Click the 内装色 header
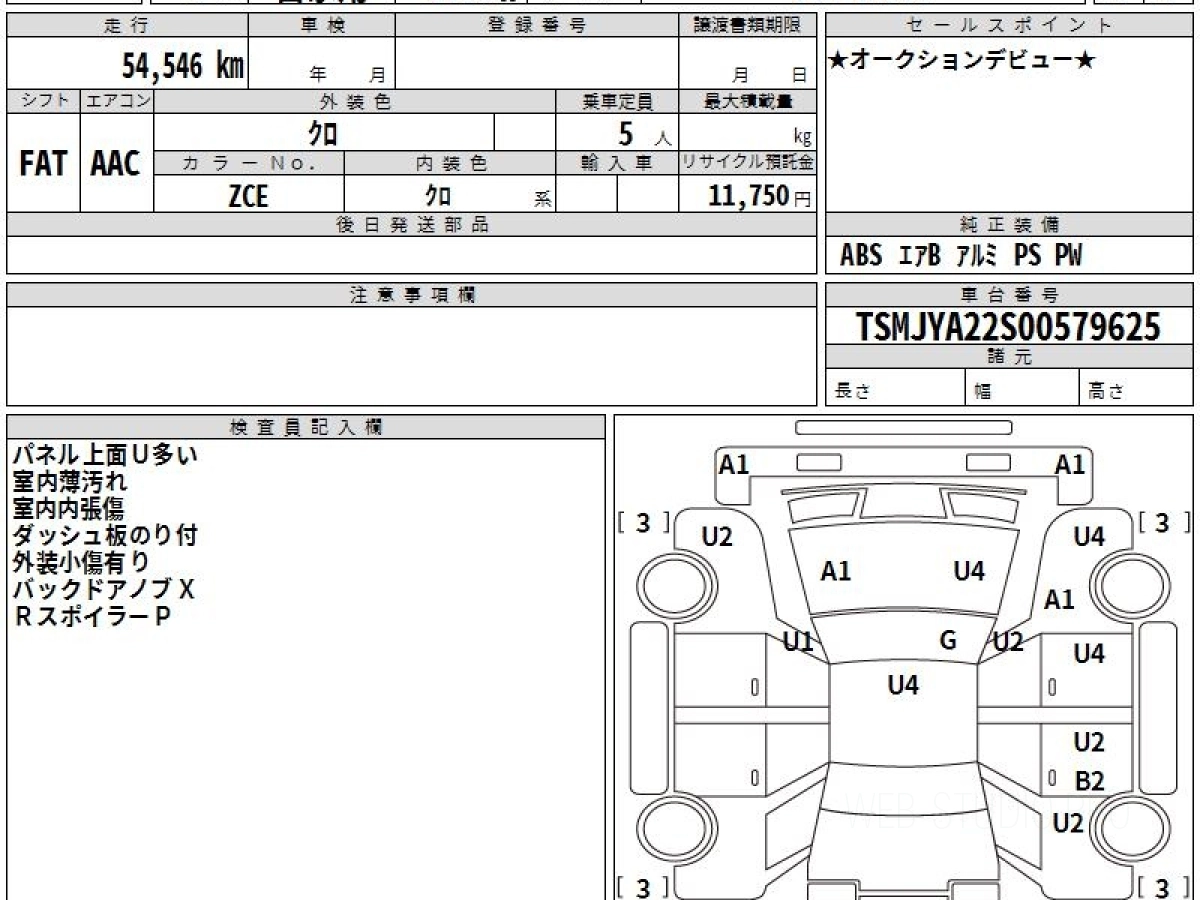This screenshot has width=1200, height=900. point(450,163)
